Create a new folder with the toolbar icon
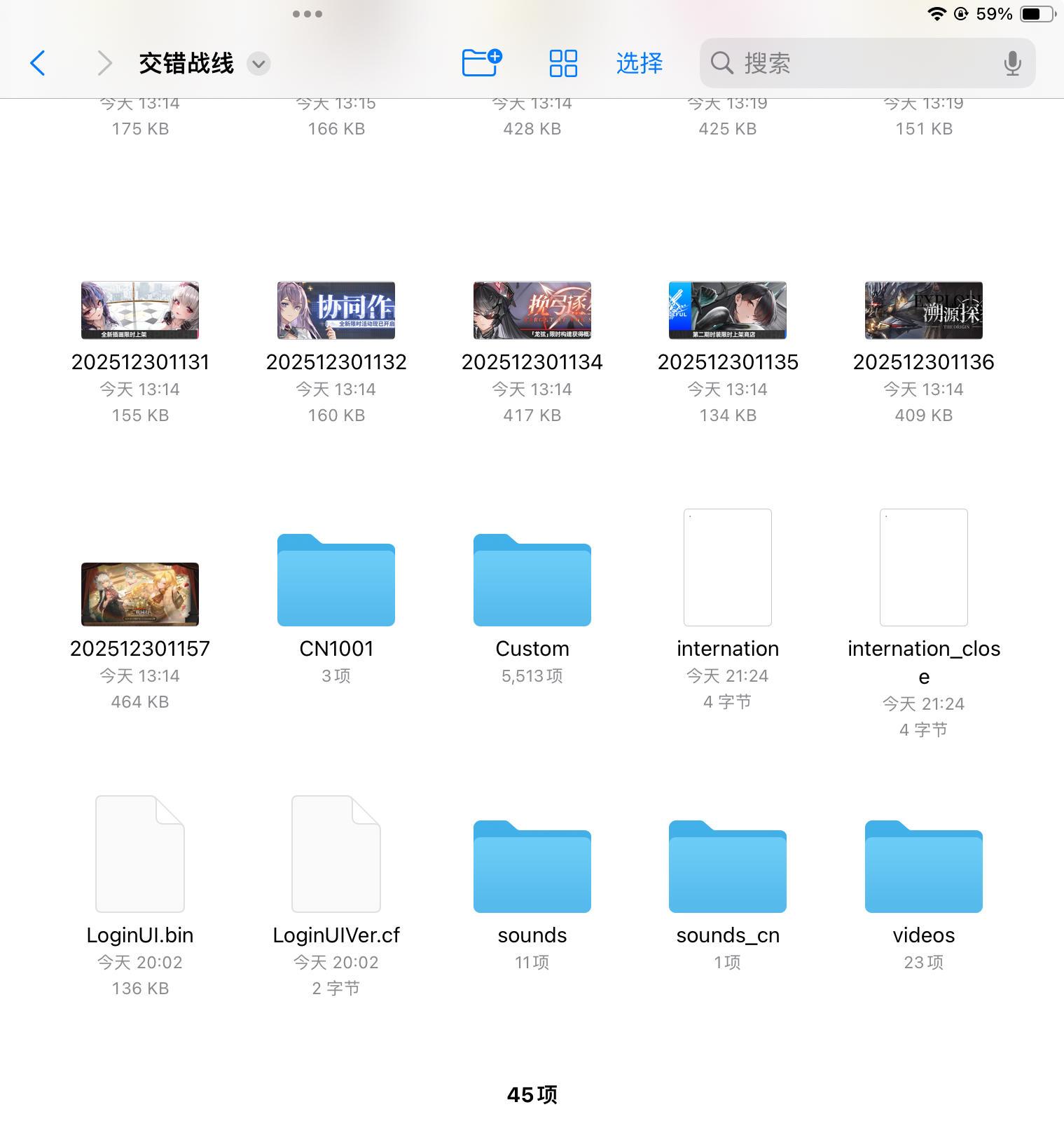 [482, 63]
